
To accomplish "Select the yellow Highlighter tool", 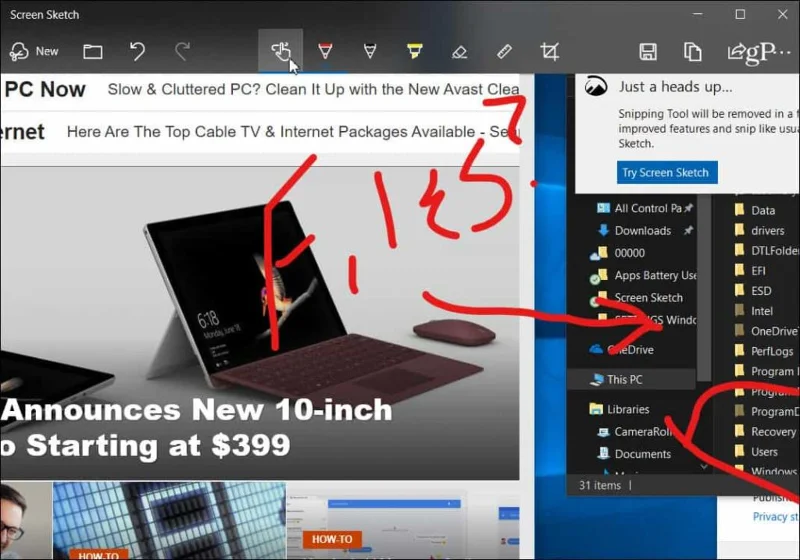I will (414, 52).
